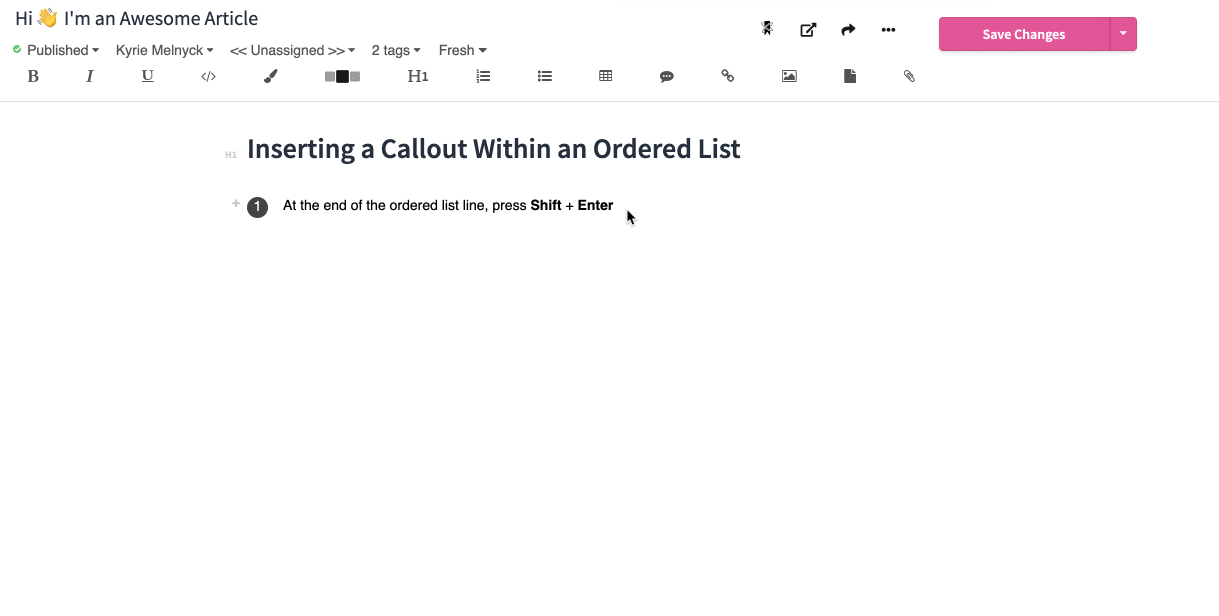The image size is (1219, 616).
Task: Open the more options ellipsis menu
Action: pyautogui.click(x=888, y=30)
